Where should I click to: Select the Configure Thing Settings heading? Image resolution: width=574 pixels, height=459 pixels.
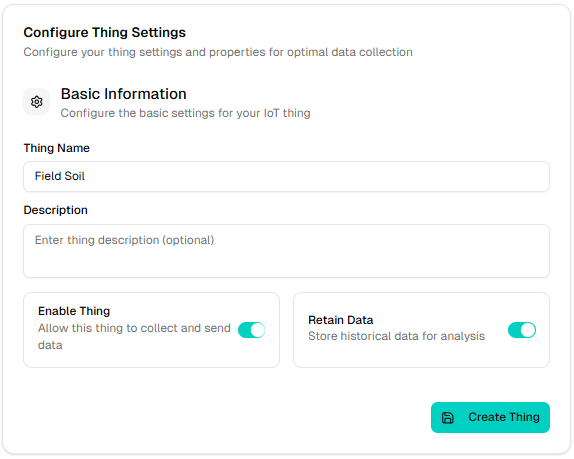[x=105, y=33]
